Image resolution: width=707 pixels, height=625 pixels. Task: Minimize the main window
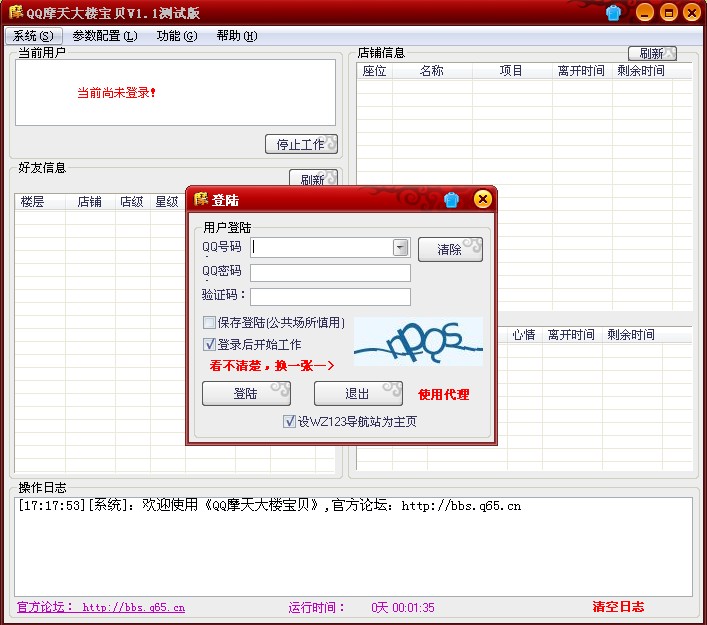(x=645, y=12)
